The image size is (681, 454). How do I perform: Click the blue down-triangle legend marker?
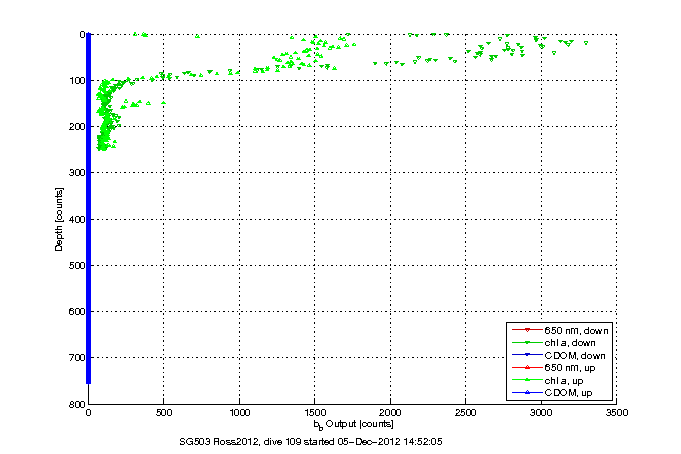(527, 355)
